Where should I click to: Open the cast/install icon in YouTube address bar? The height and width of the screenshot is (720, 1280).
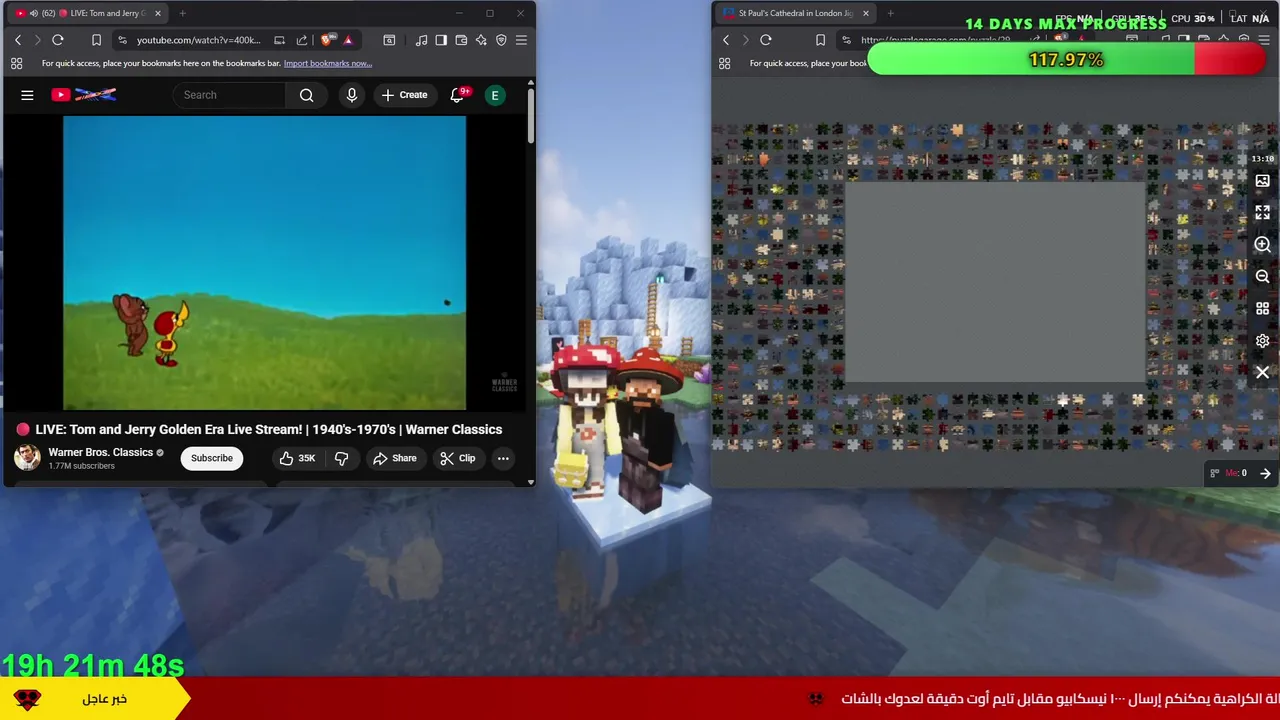[280, 40]
